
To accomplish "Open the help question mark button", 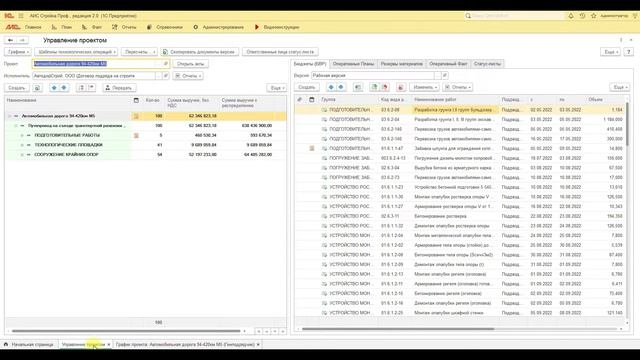I will pos(629,52).
